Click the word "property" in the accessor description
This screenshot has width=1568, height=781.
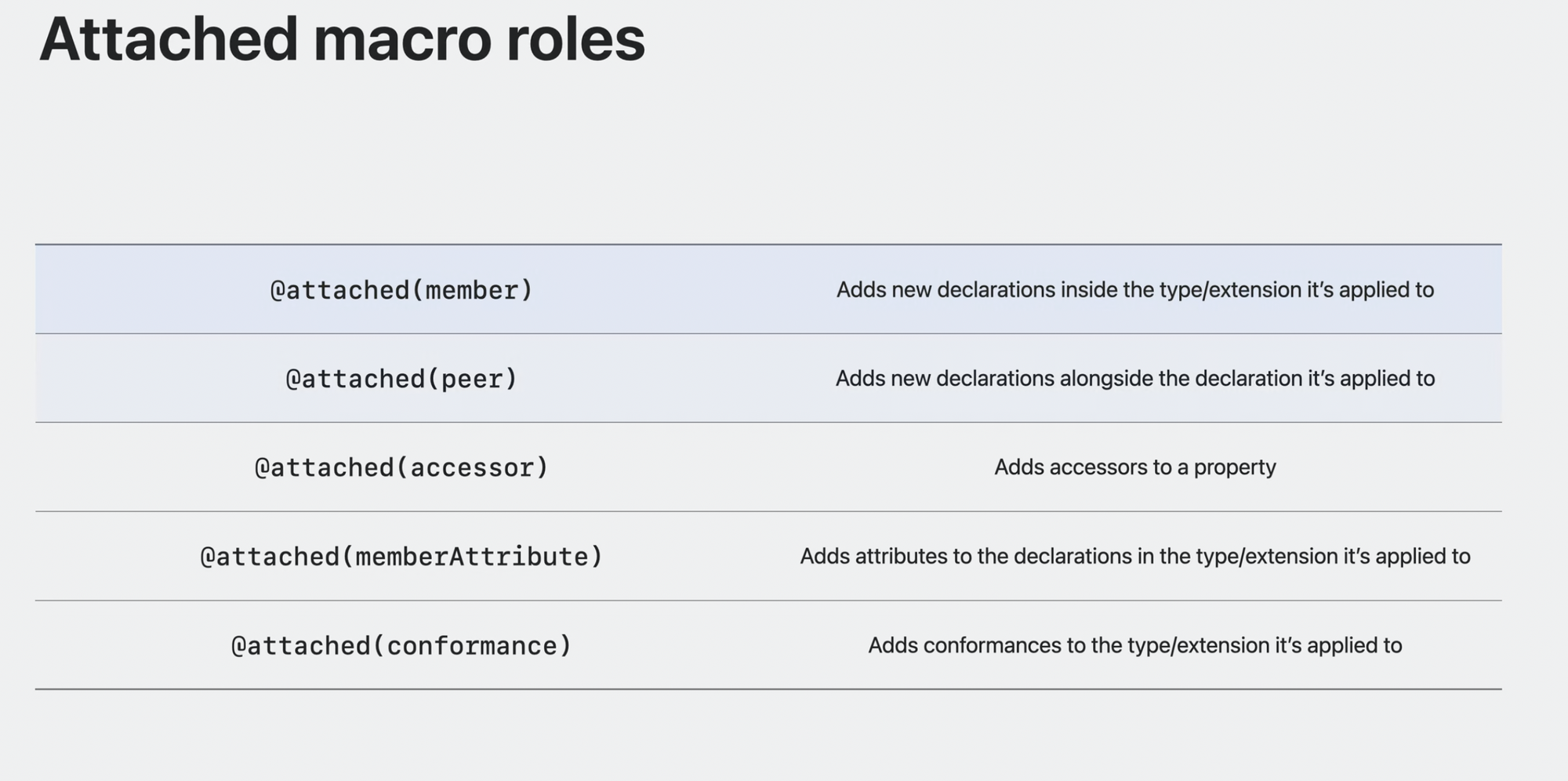point(1235,468)
